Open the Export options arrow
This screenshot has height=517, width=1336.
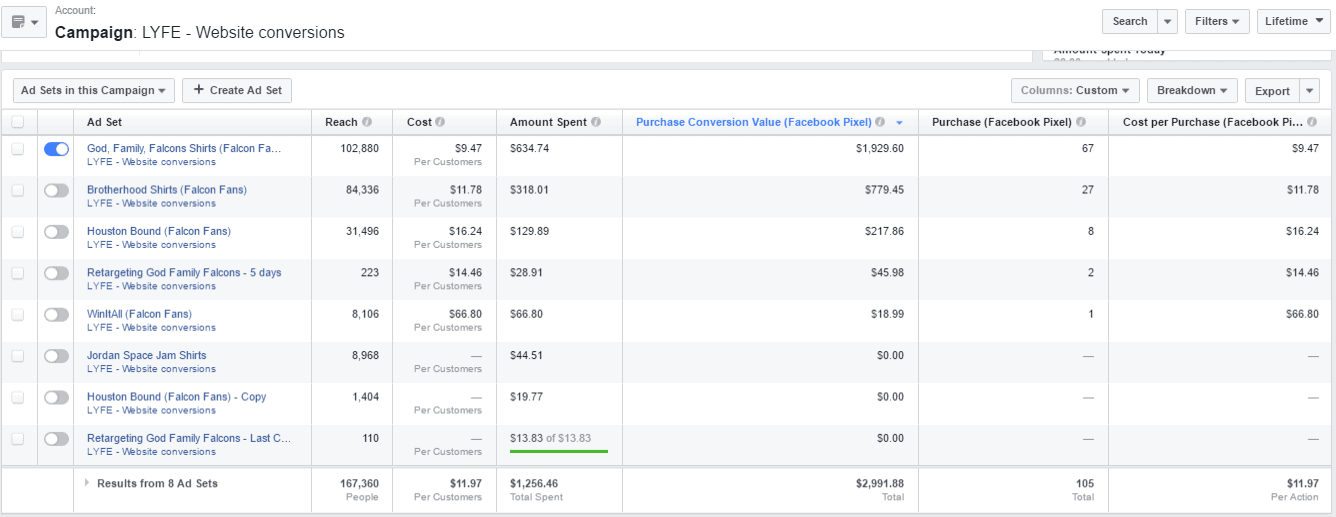point(1310,90)
